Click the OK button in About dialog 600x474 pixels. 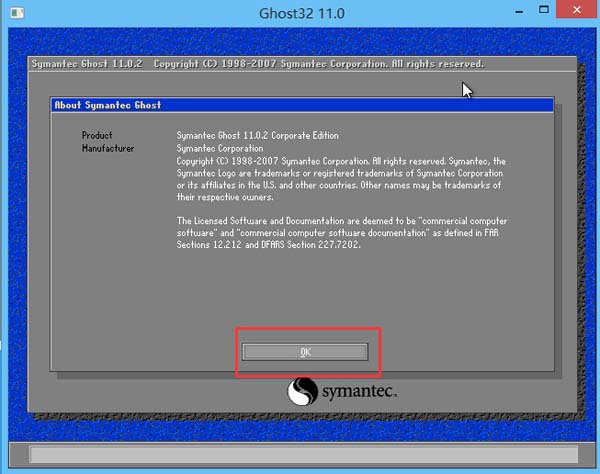(305, 352)
